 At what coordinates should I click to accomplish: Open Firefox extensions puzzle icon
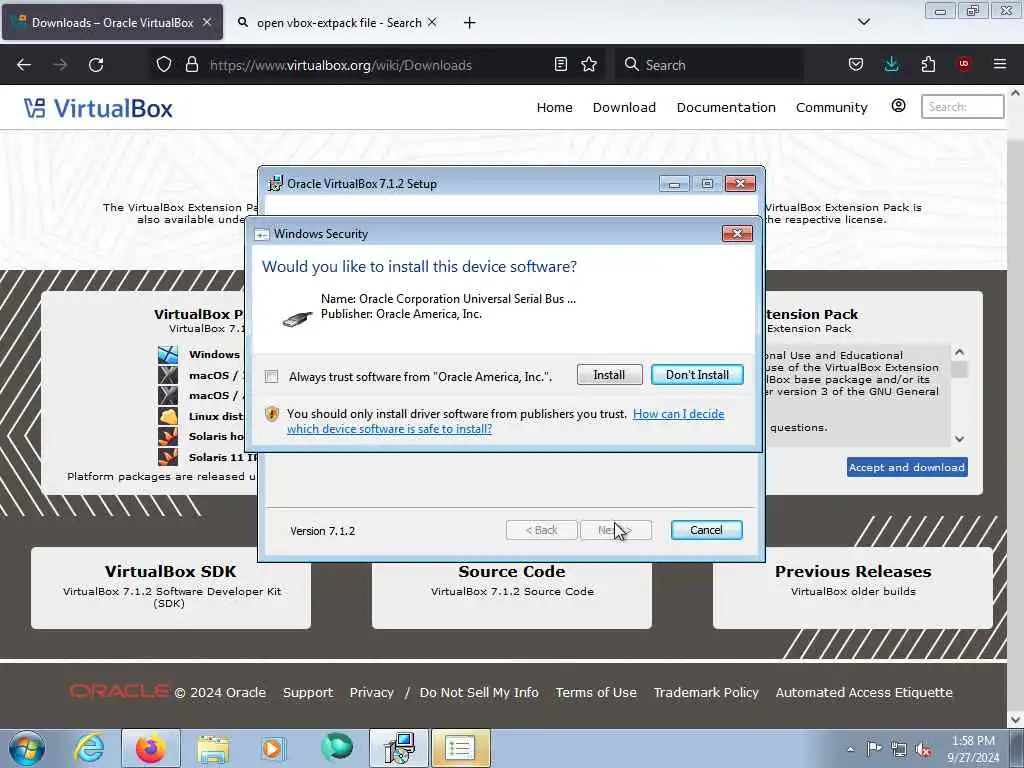click(x=928, y=65)
